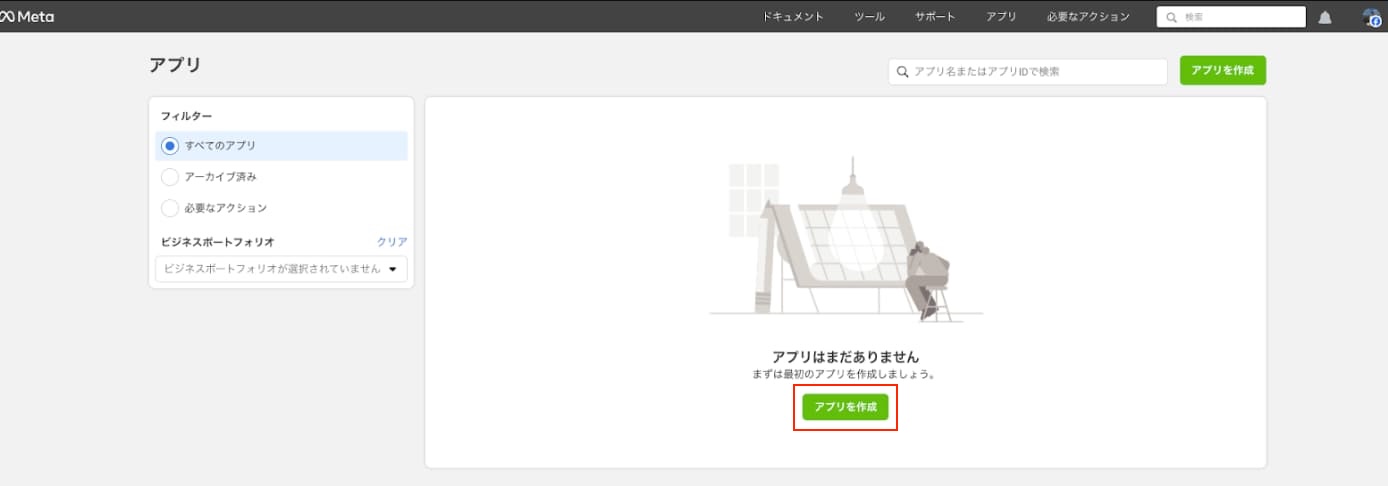Open 必要なアクション in the top navigation

(1088, 17)
